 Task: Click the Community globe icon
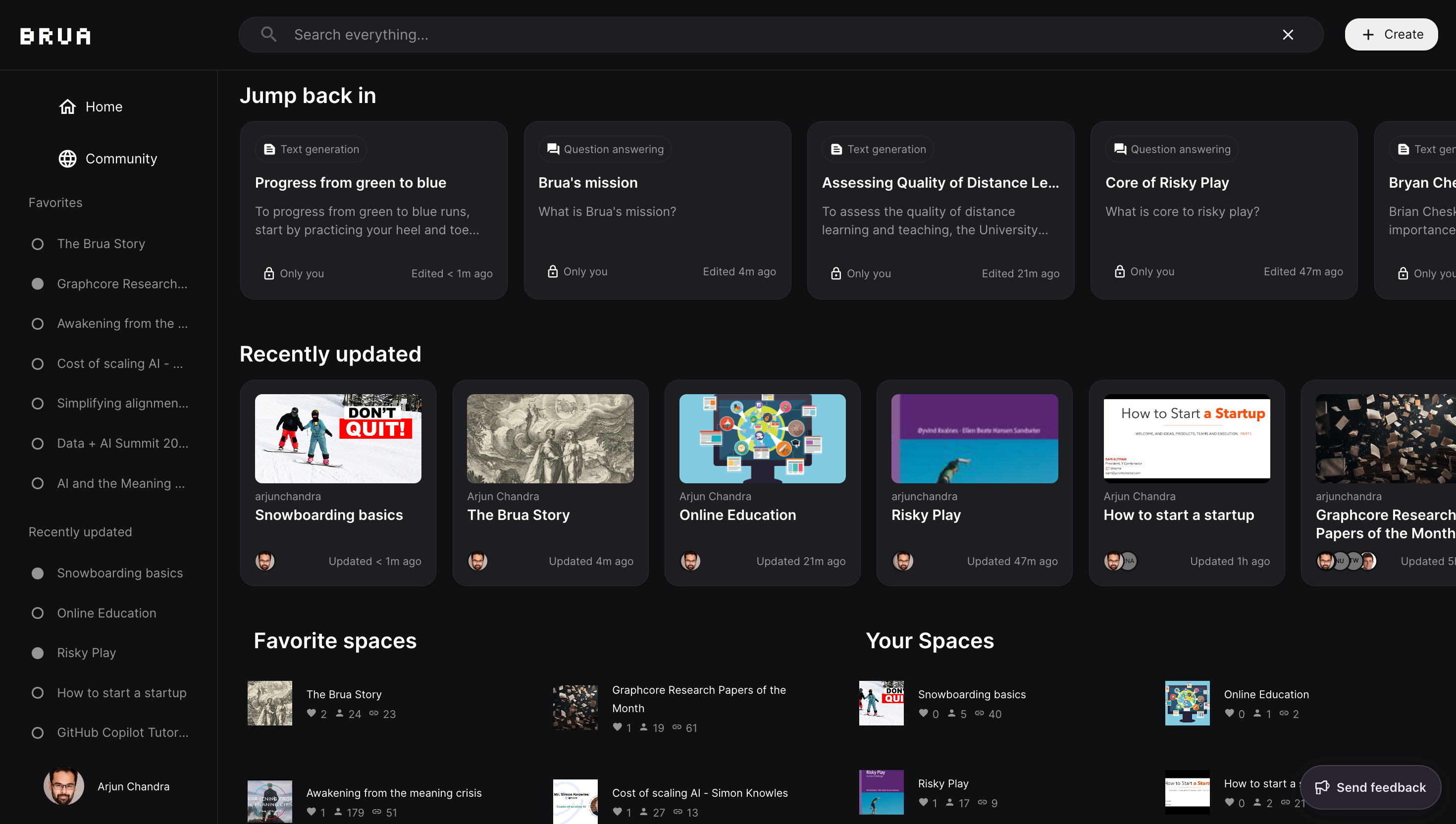coord(67,158)
